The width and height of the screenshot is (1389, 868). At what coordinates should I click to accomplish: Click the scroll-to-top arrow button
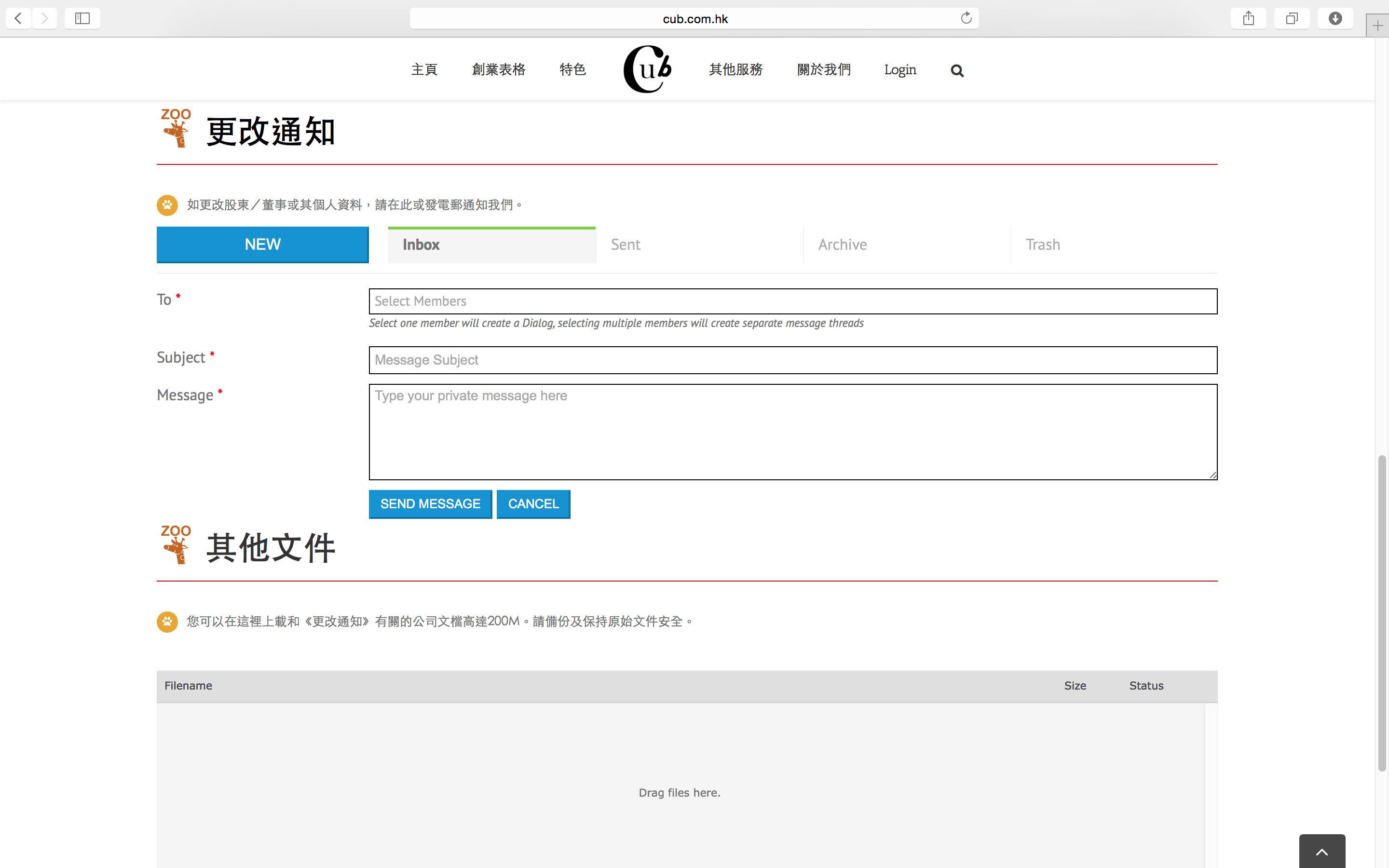(1322, 851)
